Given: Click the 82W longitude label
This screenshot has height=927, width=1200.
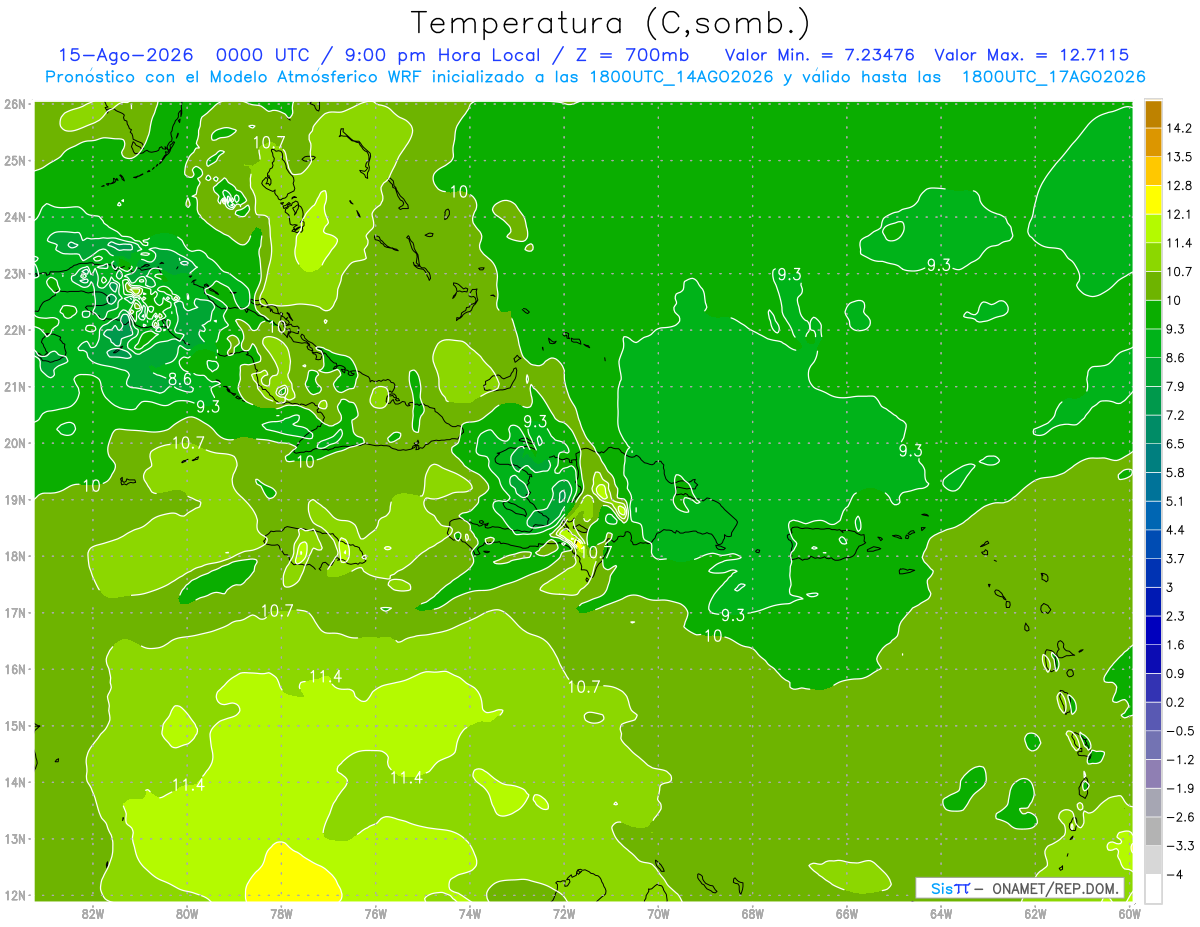Looking at the screenshot, I should [92, 913].
